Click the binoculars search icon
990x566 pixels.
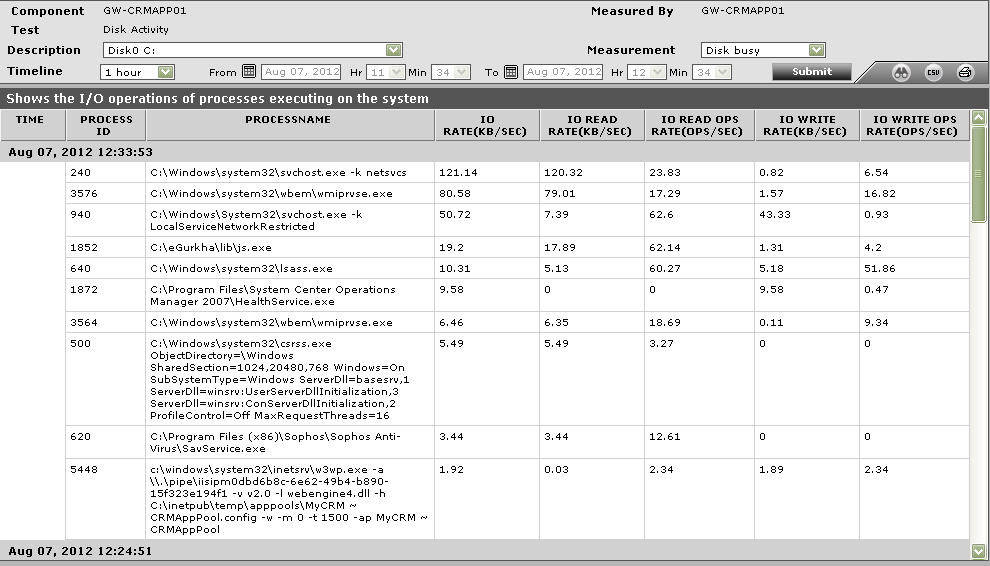[901, 72]
